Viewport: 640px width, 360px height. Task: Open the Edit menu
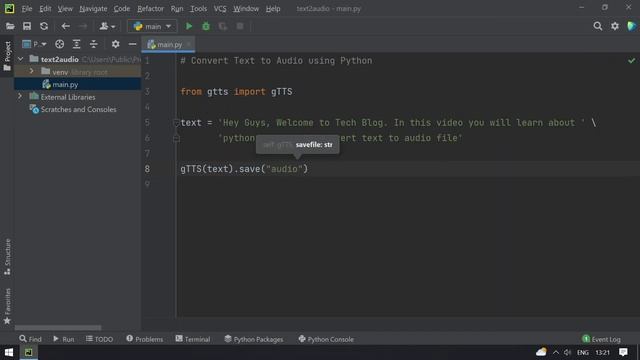45,9
